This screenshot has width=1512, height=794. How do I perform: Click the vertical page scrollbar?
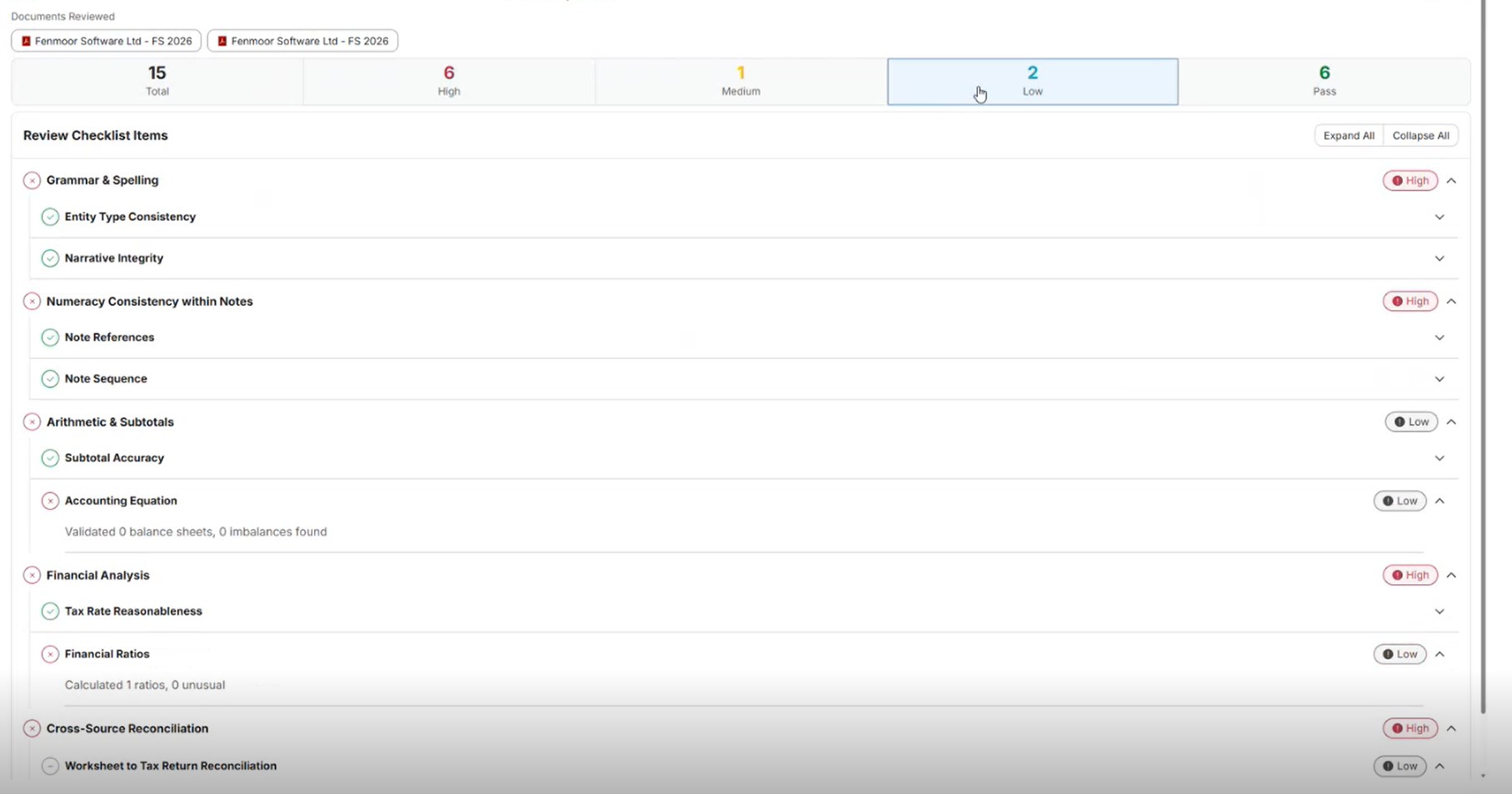click(x=1483, y=357)
